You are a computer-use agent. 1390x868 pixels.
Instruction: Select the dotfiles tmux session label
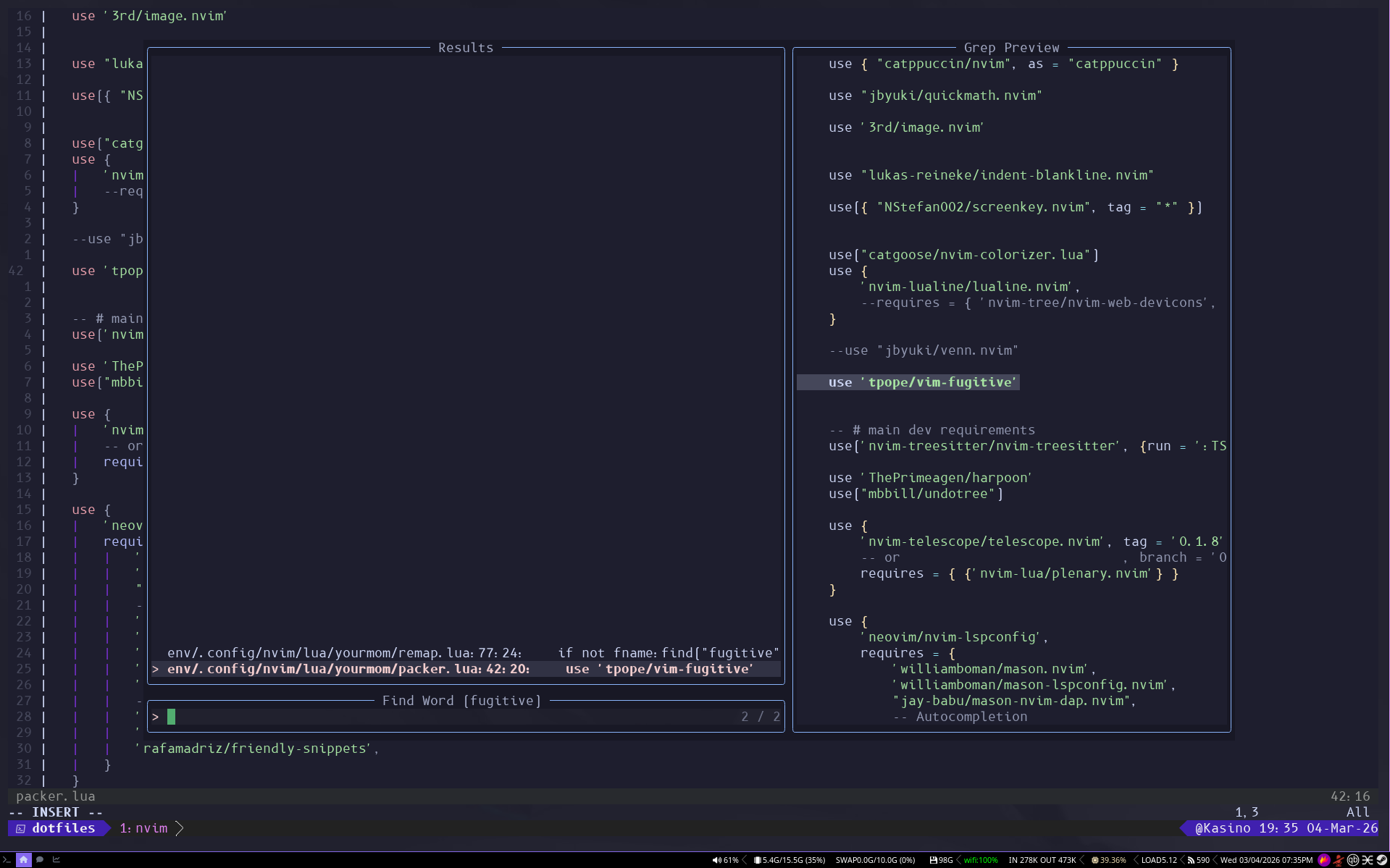[63, 828]
